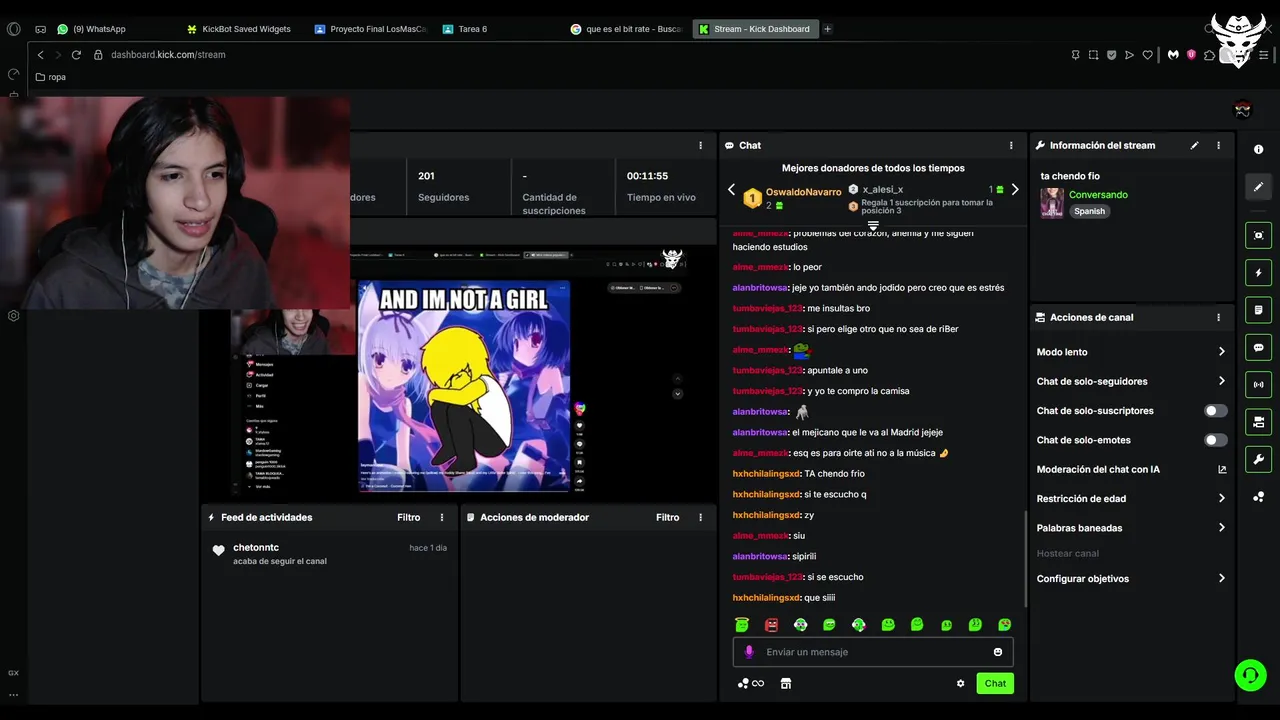The height and width of the screenshot is (720, 1280).
Task: Switch to KickBot Saved Widgets tab
Action: [x=242, y=29]
